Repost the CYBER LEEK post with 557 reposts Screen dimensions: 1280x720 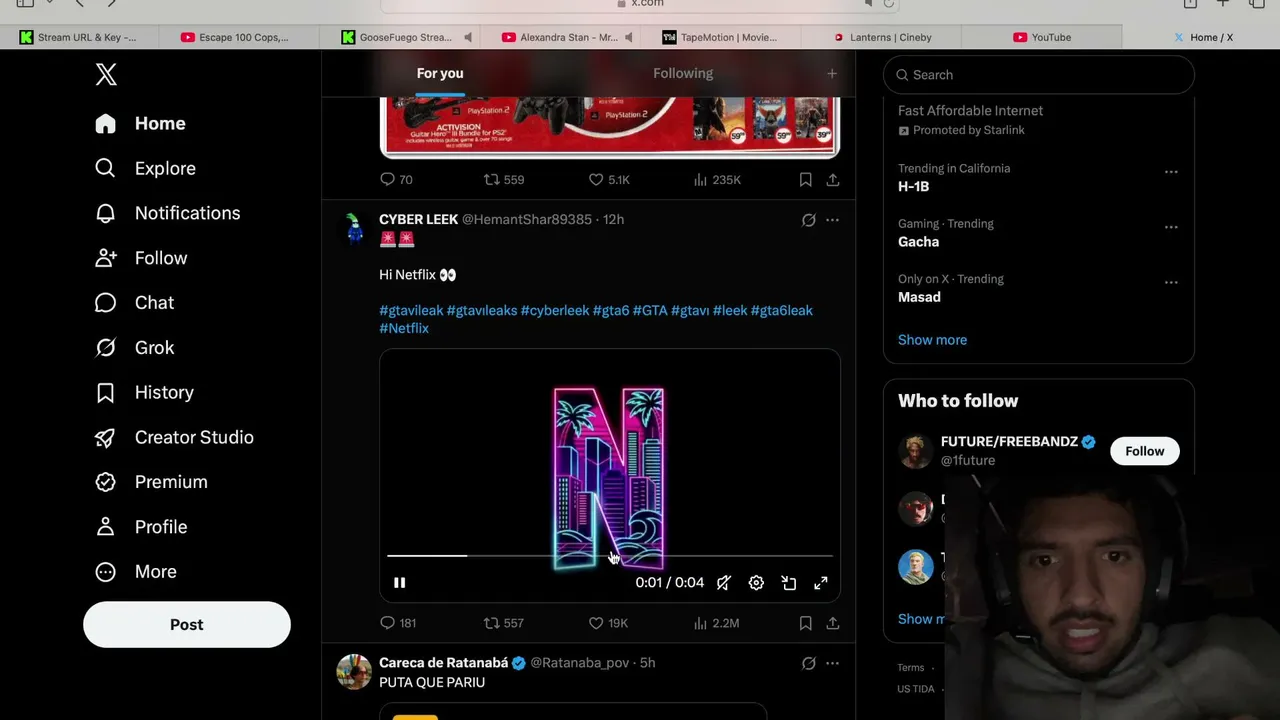503,623
